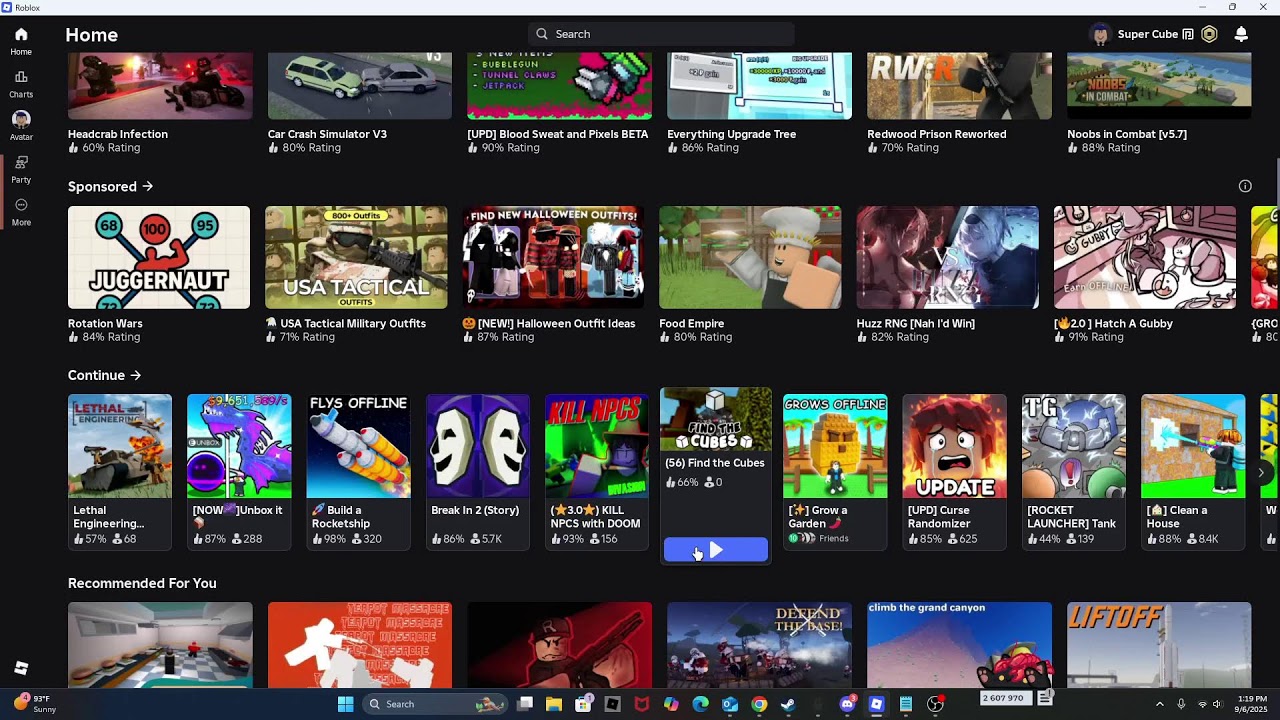Open Break In 2 (Story) tile
Screen dimensions: 1280x720
[x=478, y=472]
